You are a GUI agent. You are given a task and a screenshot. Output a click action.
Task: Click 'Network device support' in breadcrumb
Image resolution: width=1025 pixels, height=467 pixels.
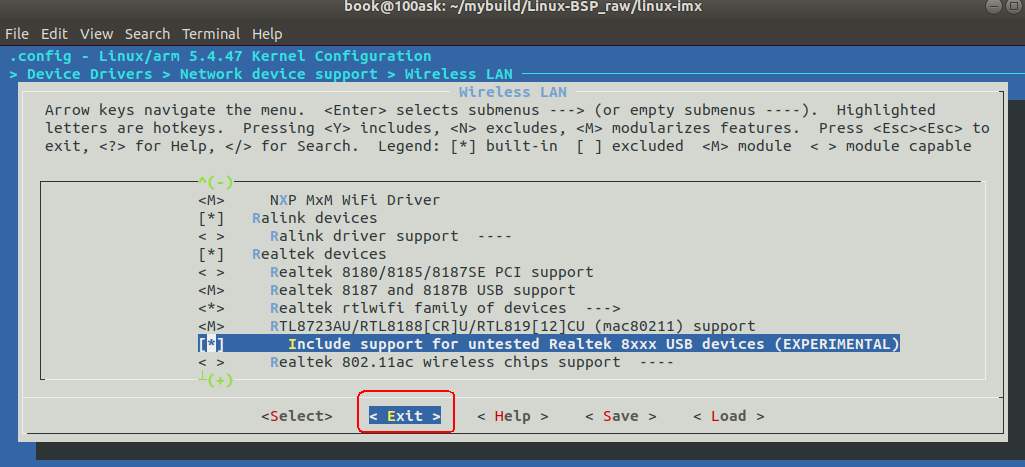278,74
